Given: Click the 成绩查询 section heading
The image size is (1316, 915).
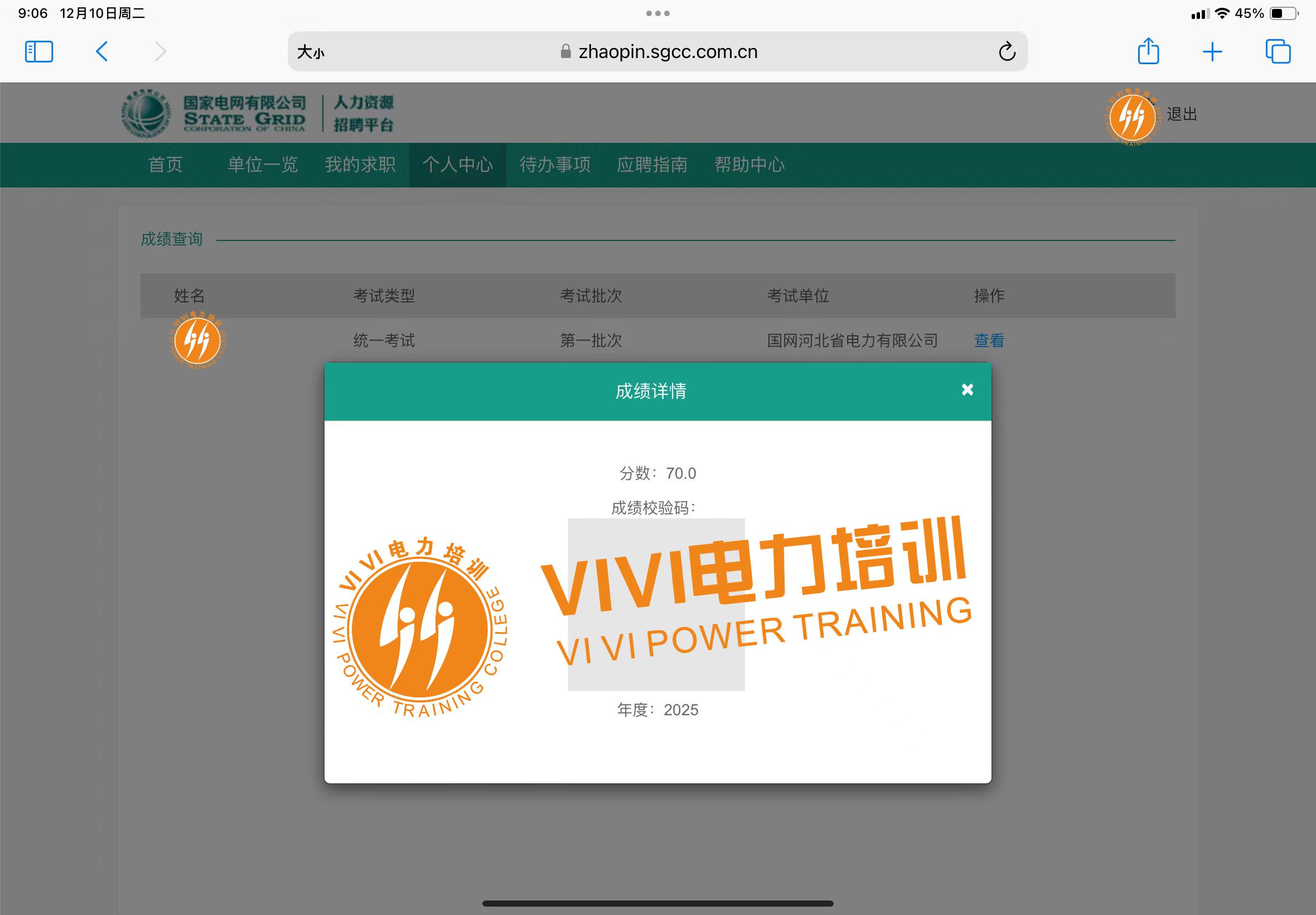Looking at the screenshot, I should tap(172, 239).
